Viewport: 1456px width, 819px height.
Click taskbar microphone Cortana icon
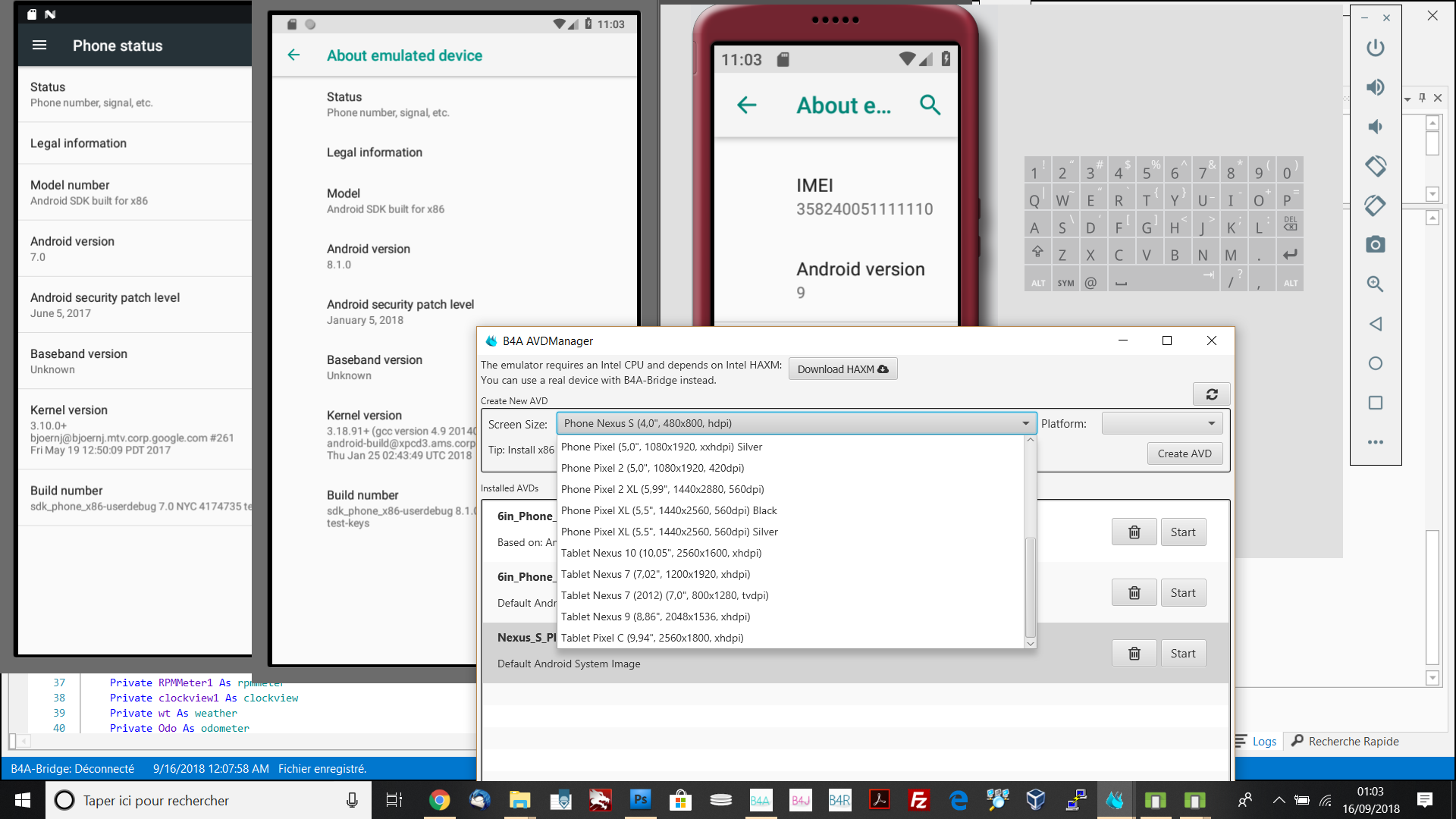352,800
